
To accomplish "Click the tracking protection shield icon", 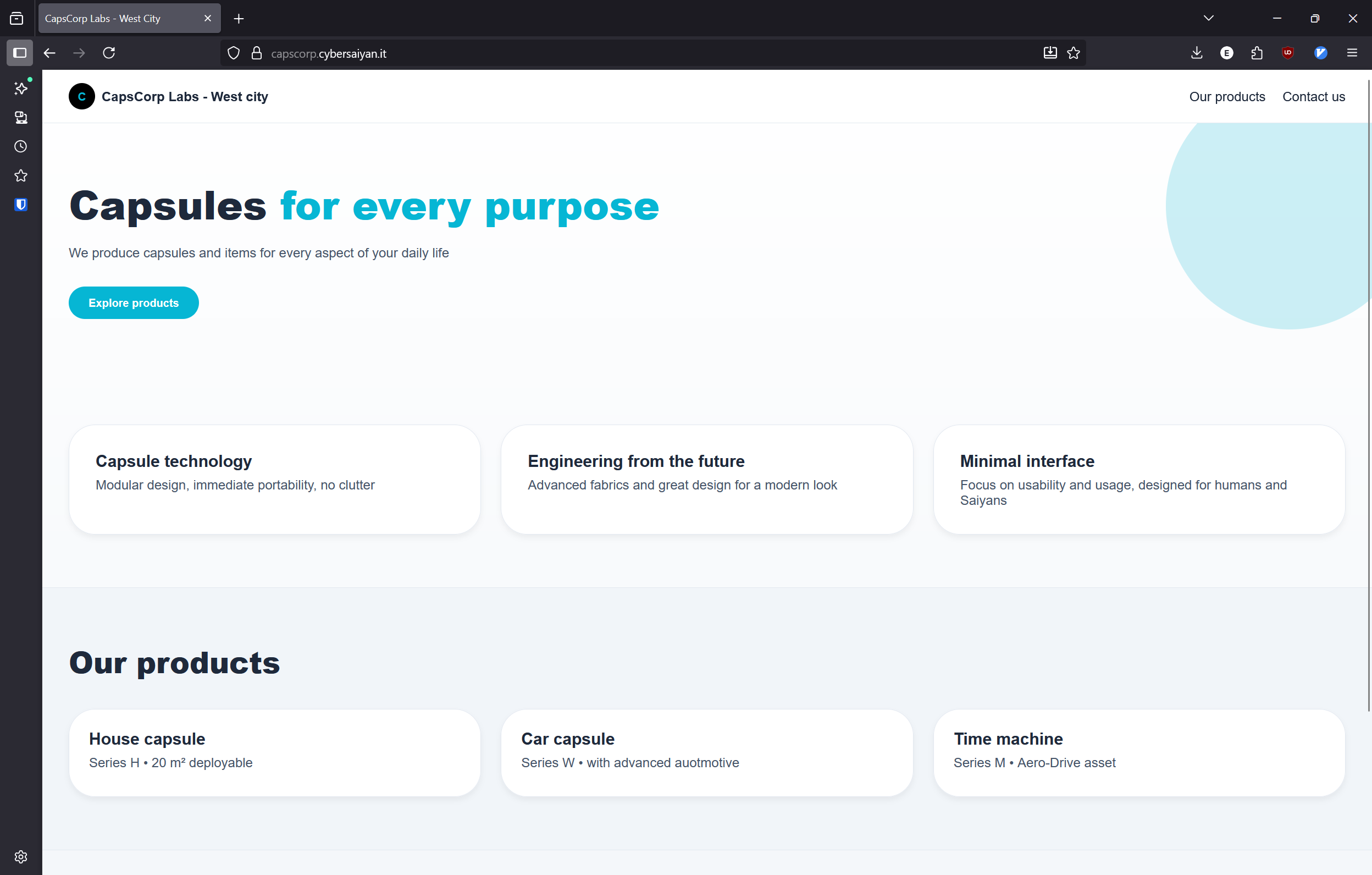I will 234,53.
